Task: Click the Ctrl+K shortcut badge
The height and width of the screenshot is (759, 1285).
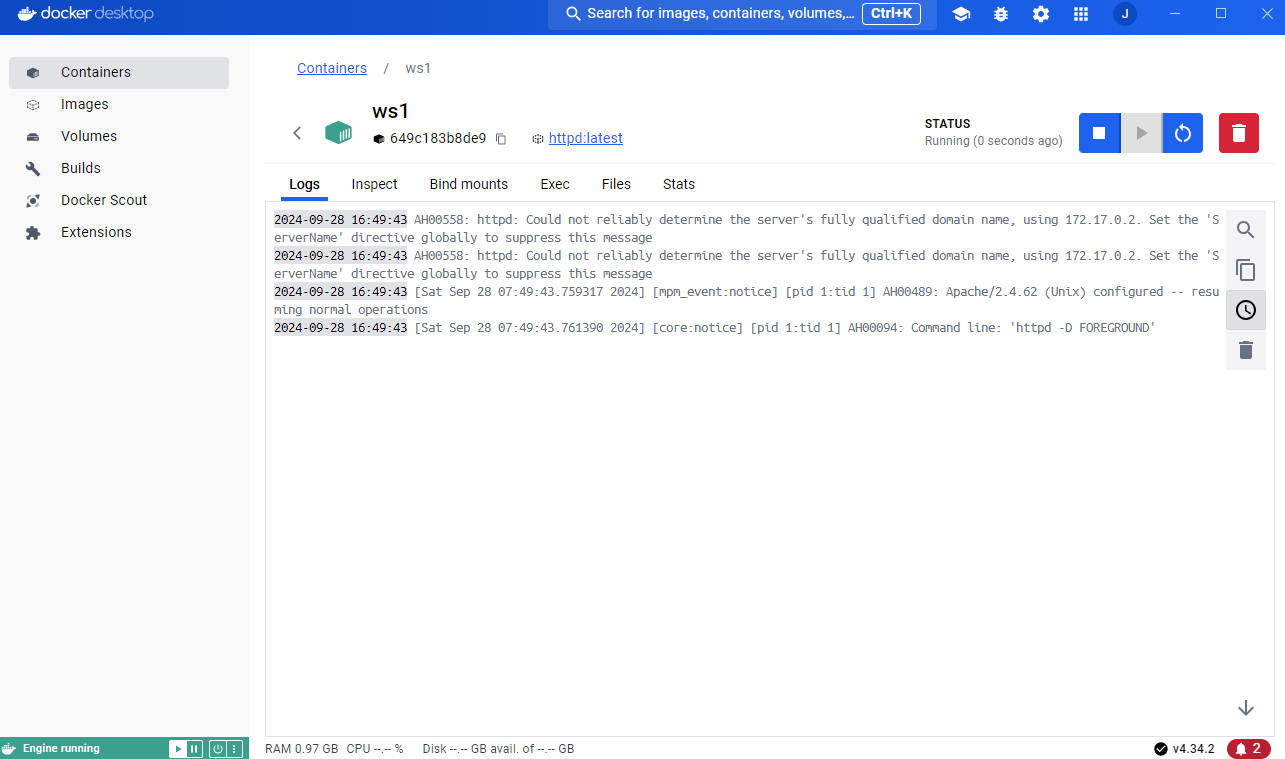Action: click(891, 14)
